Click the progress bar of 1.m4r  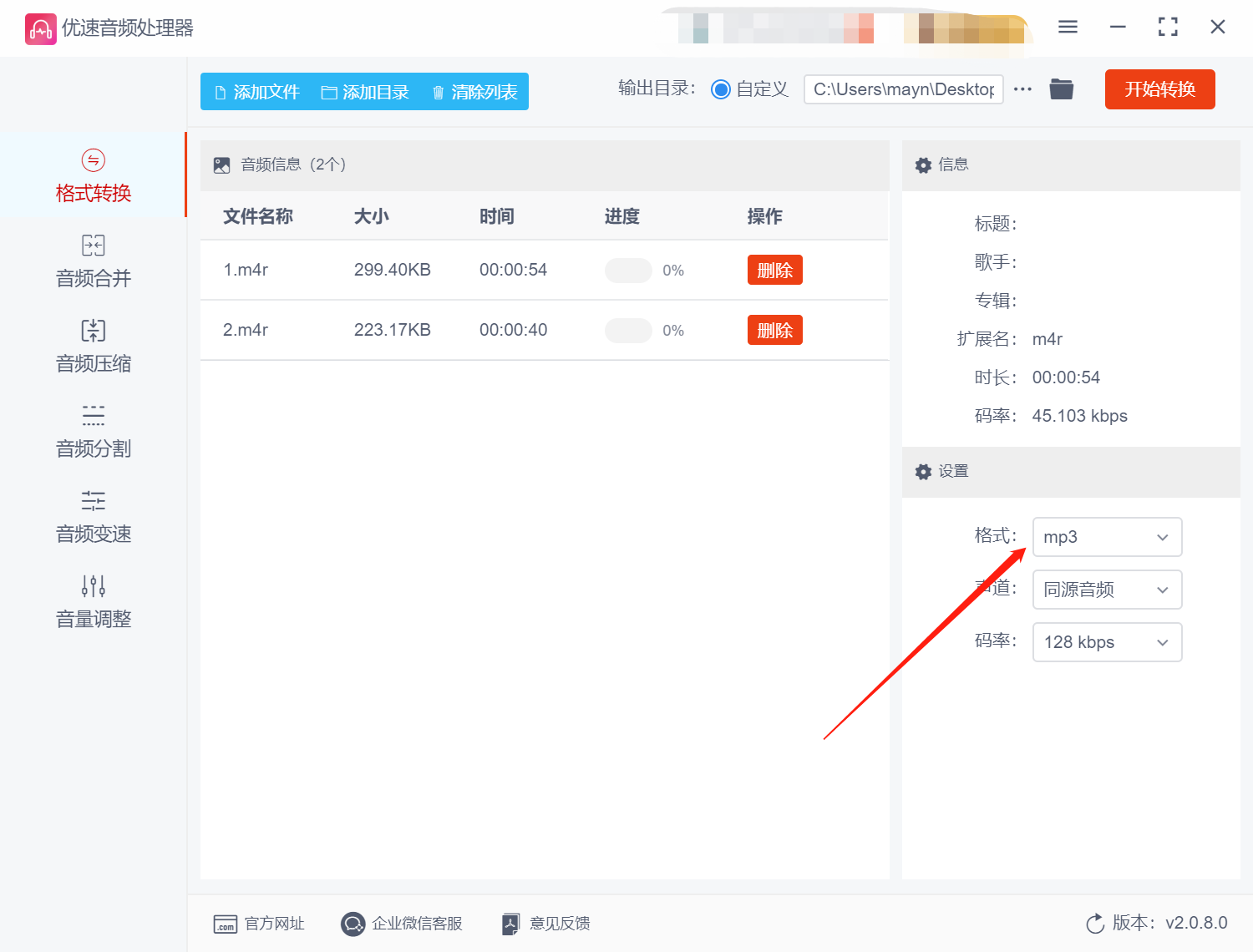click(x=629, y=270)
